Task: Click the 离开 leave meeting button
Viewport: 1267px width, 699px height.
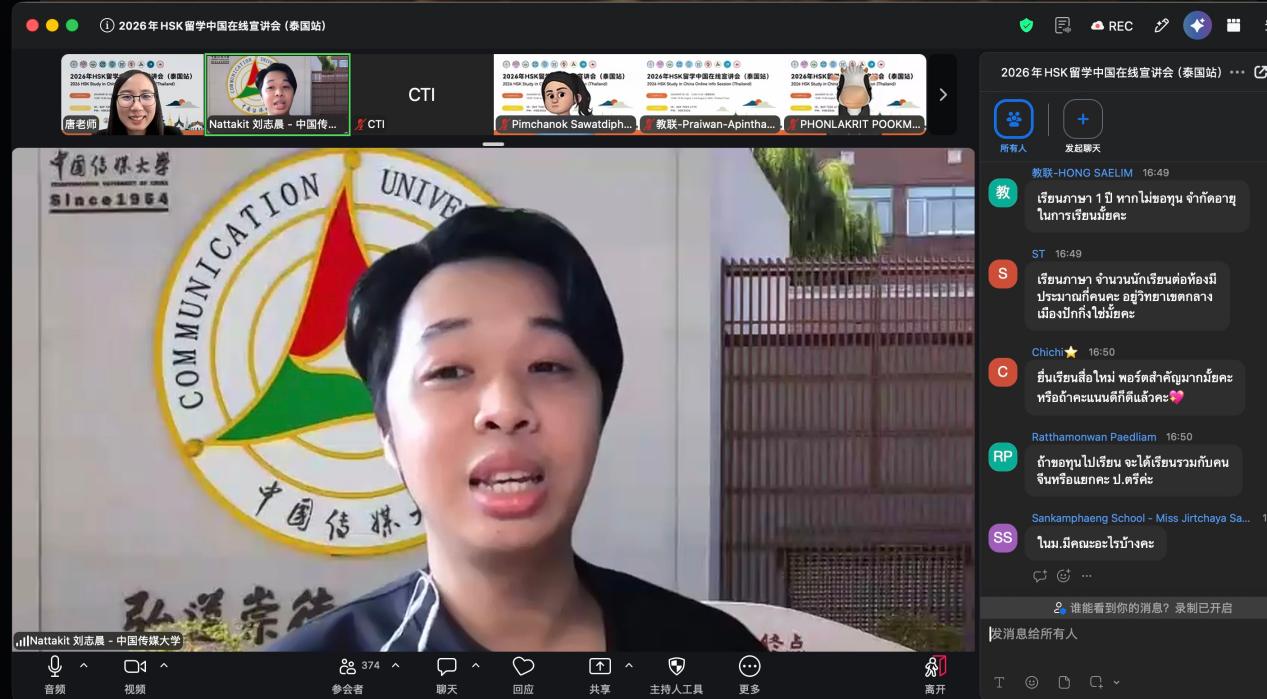Action: 934,674
